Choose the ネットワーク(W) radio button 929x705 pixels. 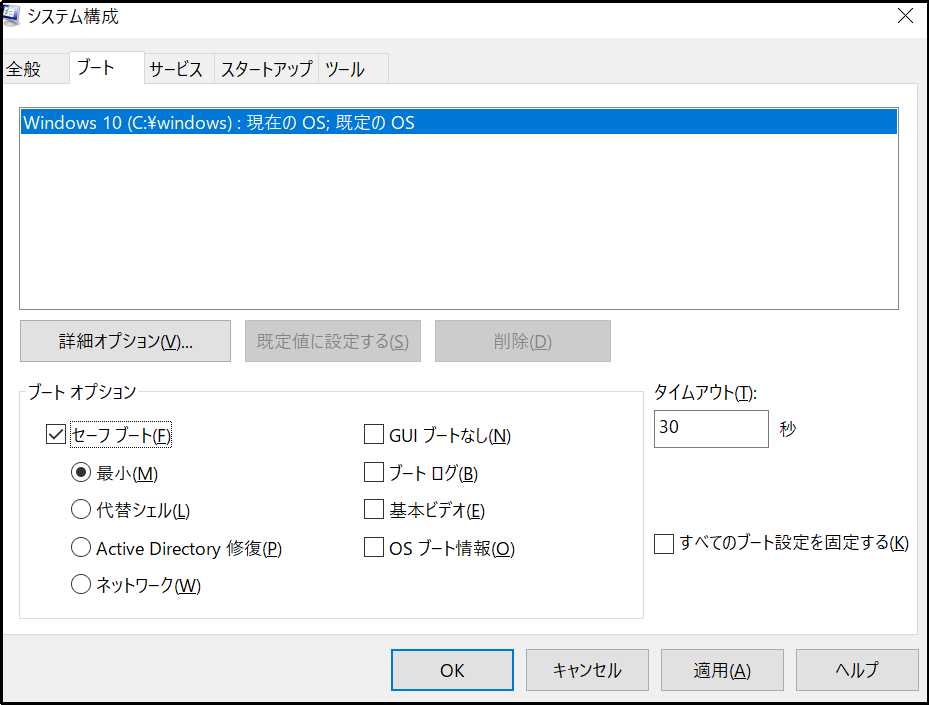(x=81, y=585)
